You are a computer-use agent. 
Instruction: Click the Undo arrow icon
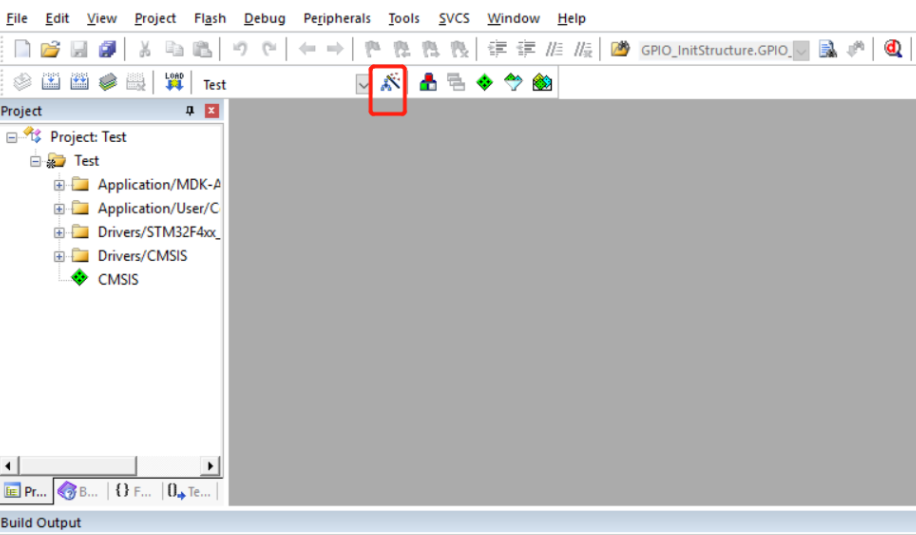(x=240, y=49)
